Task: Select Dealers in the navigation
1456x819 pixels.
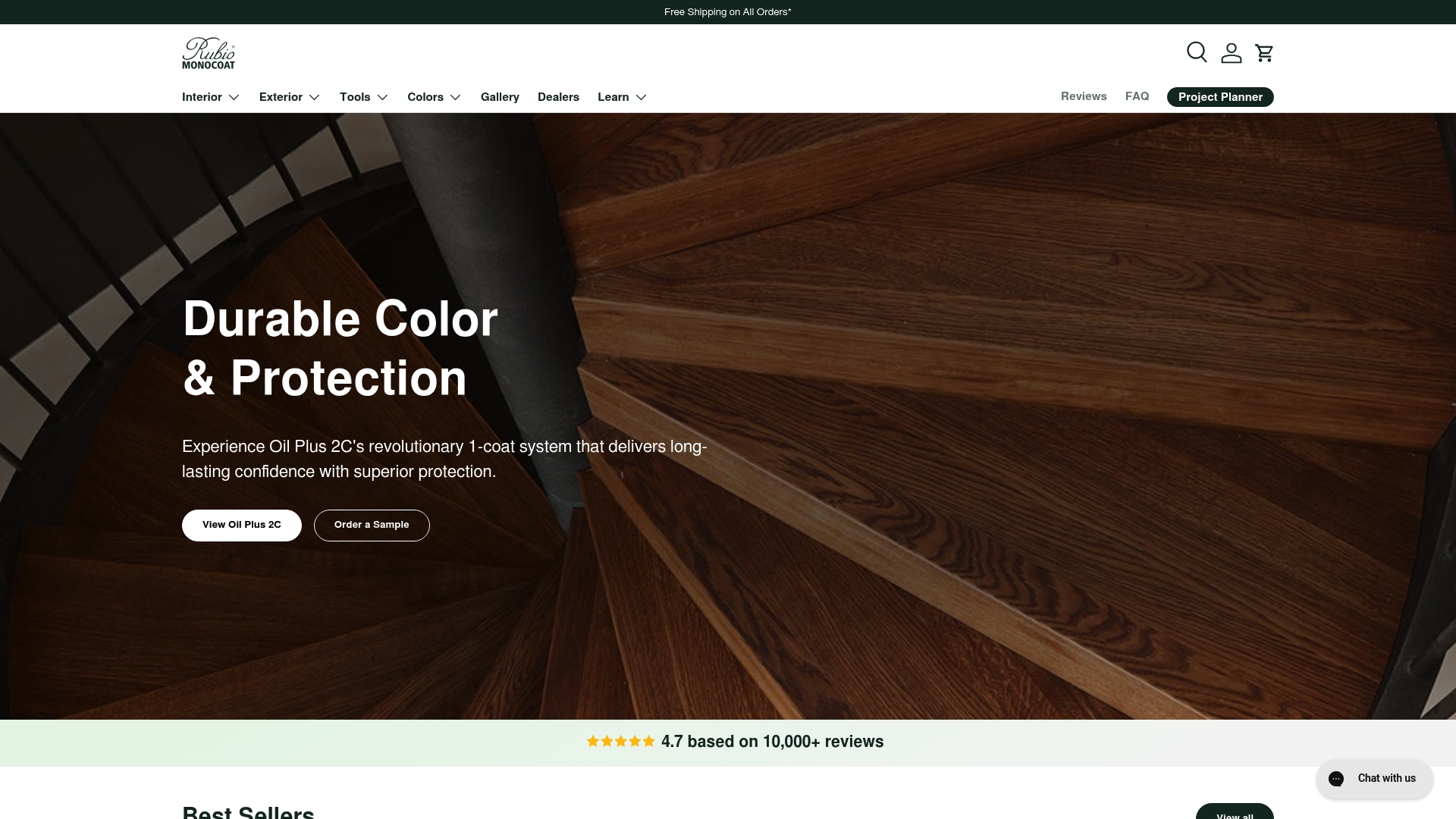Action: point(558,97)
